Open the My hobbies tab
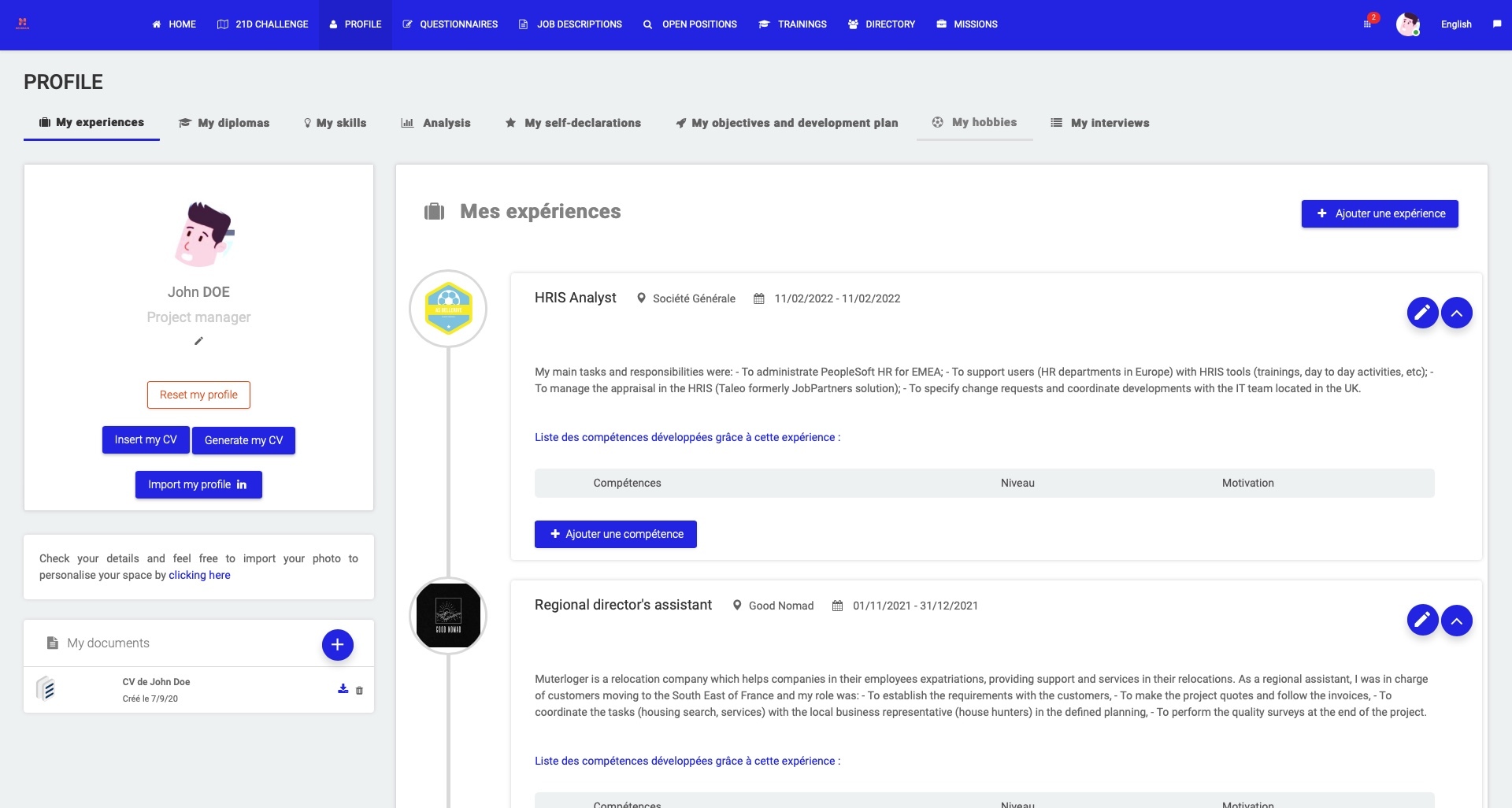The image size is (1512, 808). [974, 122]
